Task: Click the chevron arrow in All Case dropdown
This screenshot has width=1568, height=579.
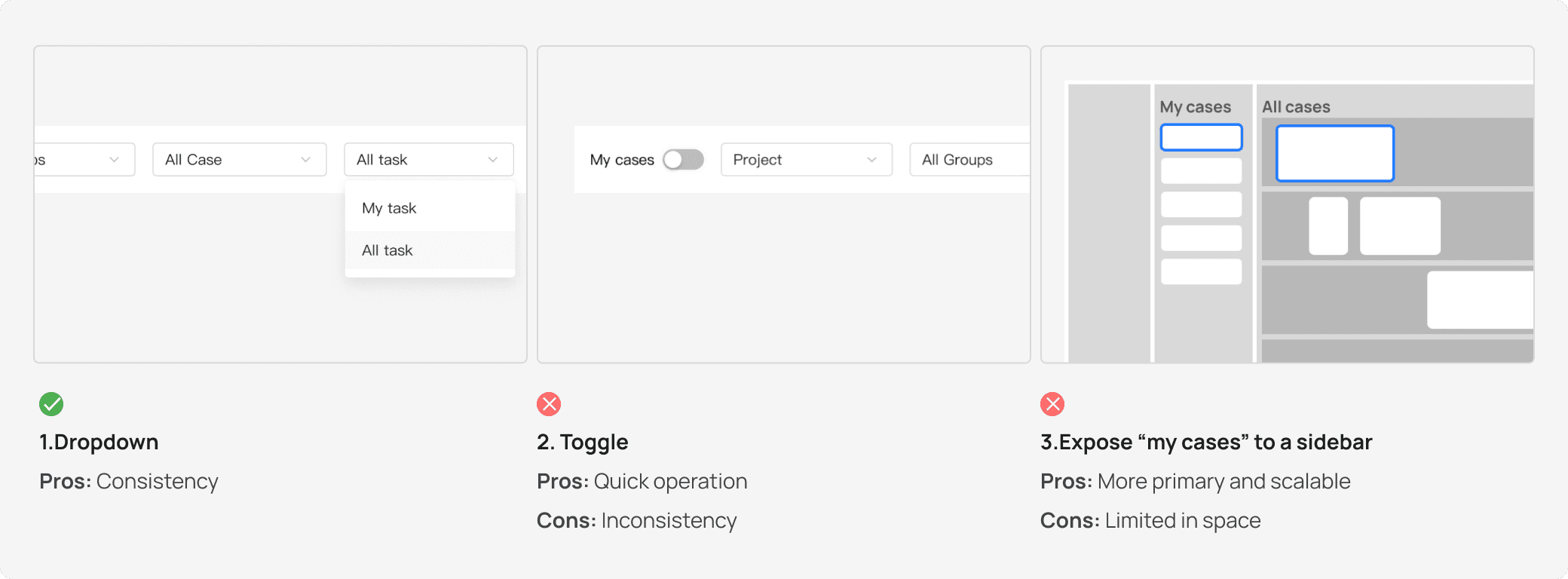Action: pyautogui.click(x=305, y=160)
